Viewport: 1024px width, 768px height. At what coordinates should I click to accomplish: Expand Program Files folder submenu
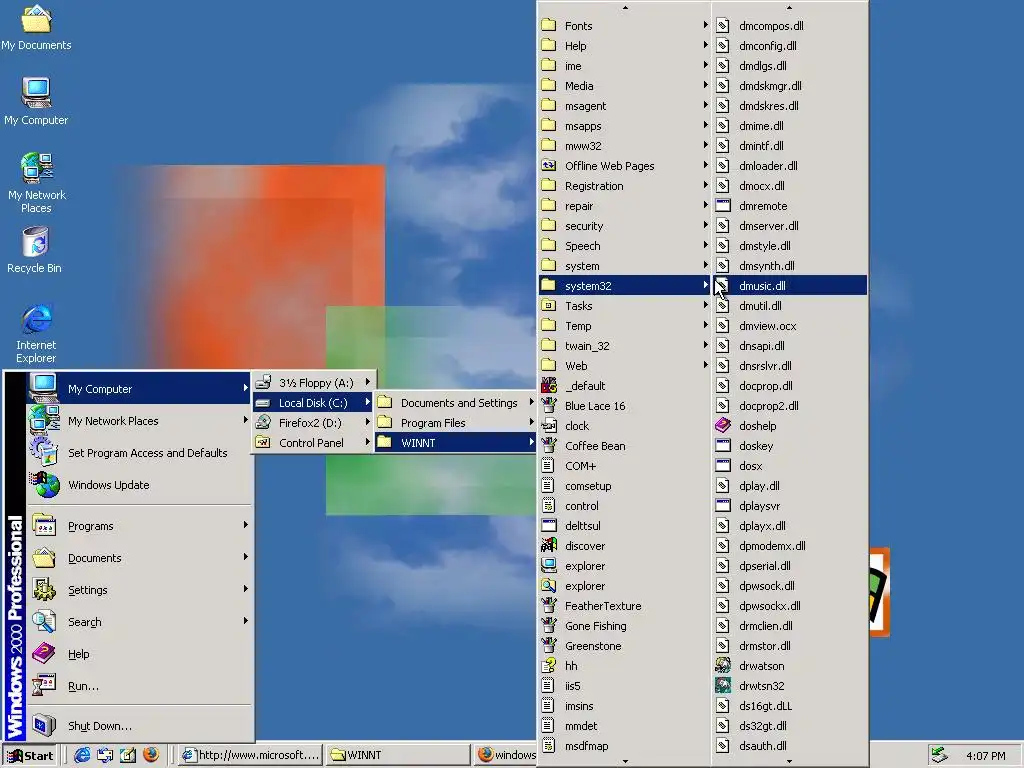456,423
